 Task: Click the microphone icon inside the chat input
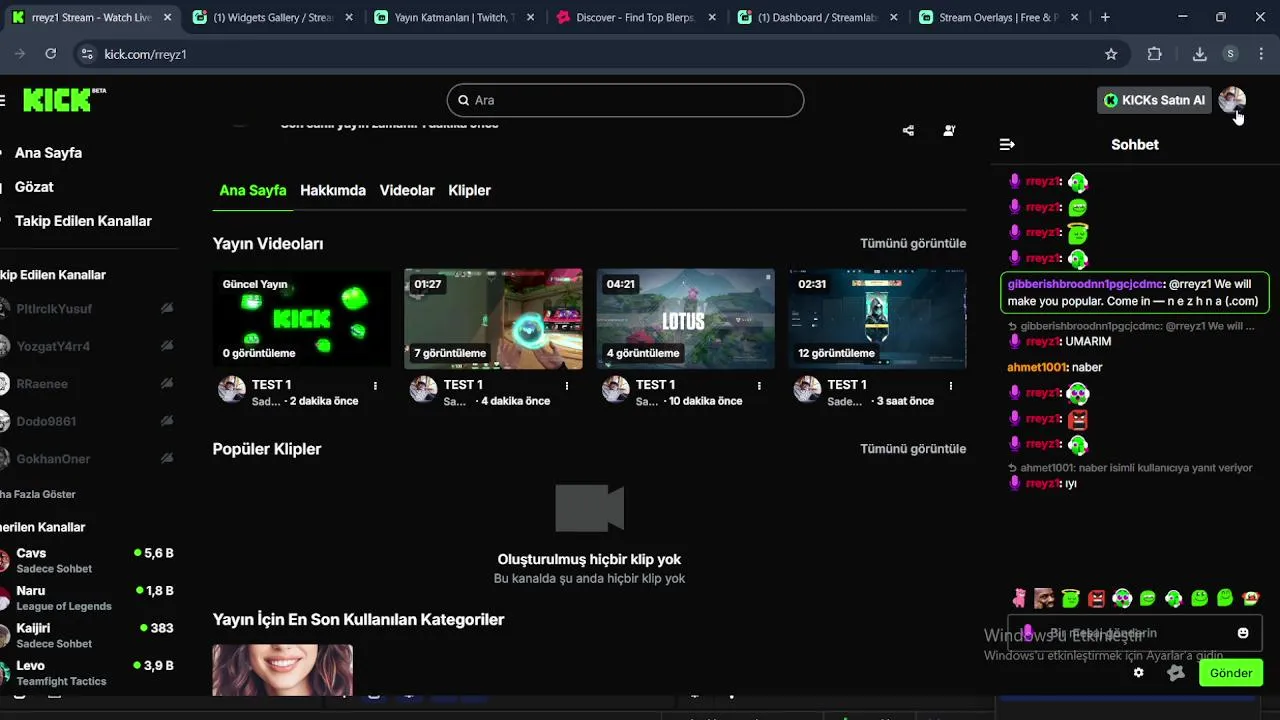(x=1027, y=633)
